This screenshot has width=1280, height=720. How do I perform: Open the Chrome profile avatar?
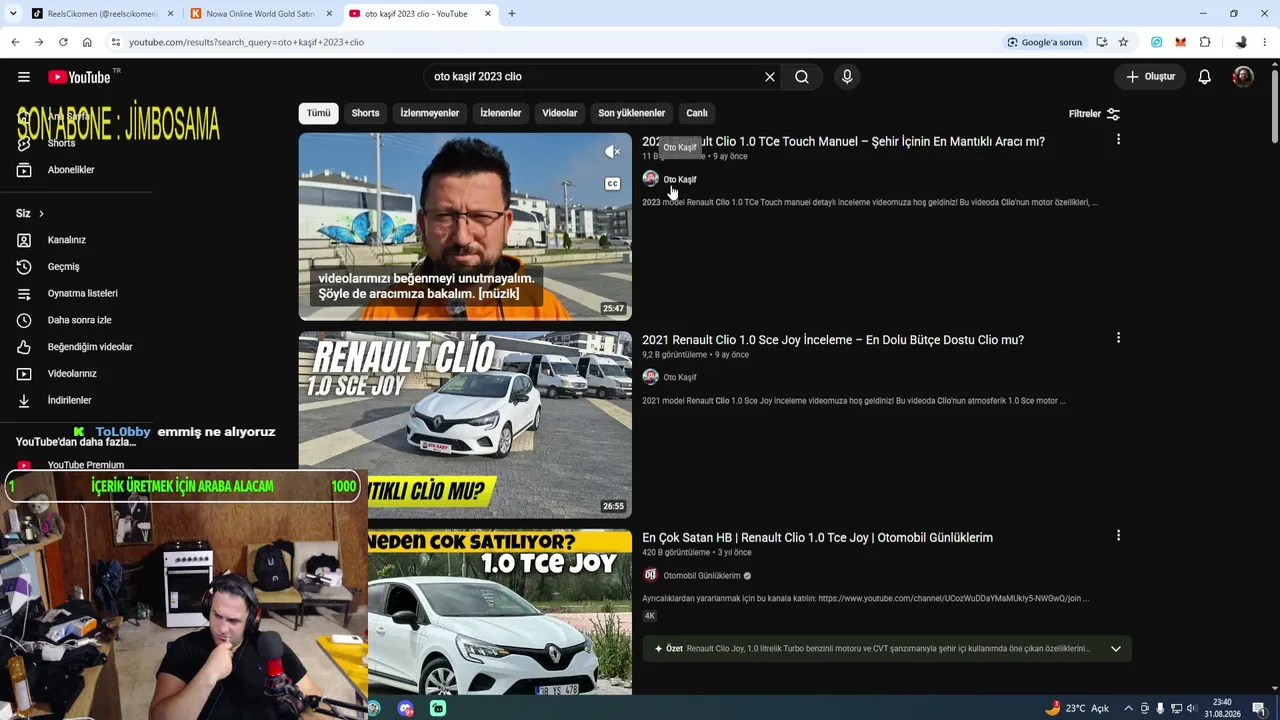click(x=1241, y=42)
